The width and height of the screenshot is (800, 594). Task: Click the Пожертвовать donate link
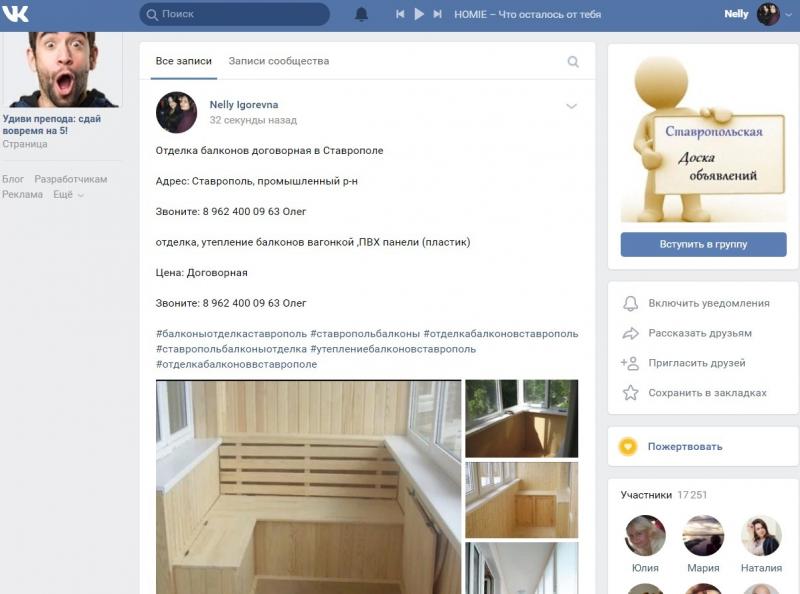tap(685, 447)
